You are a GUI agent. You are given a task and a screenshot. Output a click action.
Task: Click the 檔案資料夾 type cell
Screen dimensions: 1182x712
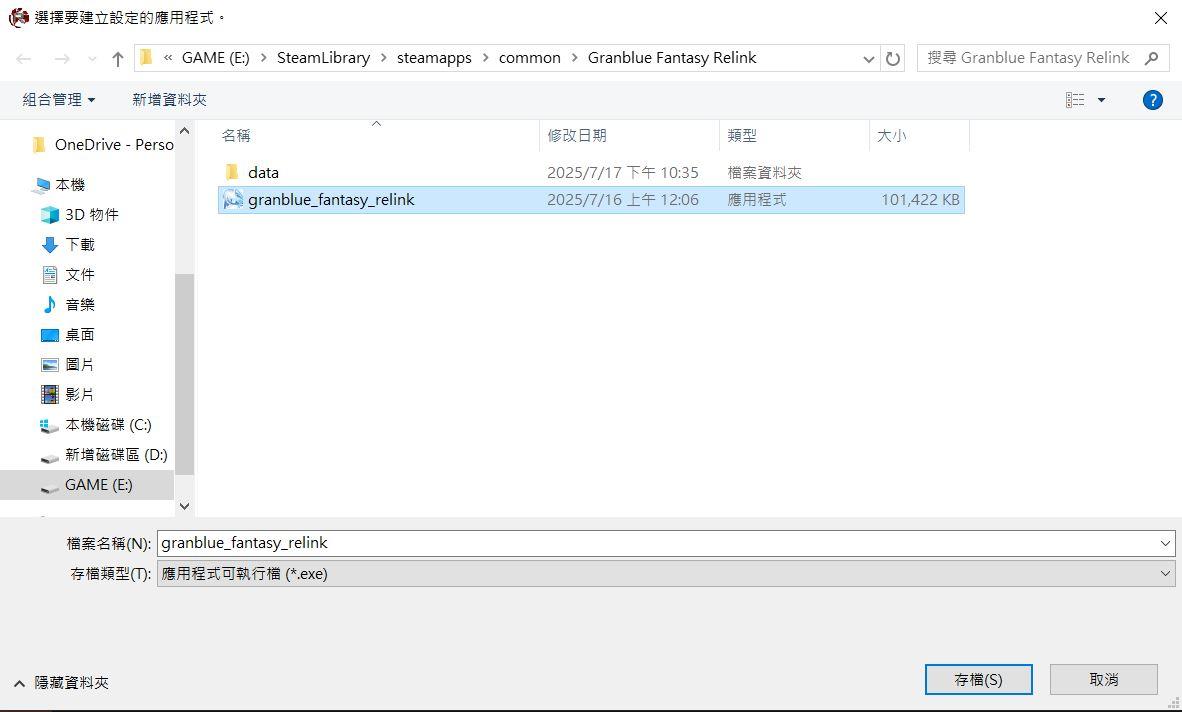pyautogui.click(x=764, y=173)
